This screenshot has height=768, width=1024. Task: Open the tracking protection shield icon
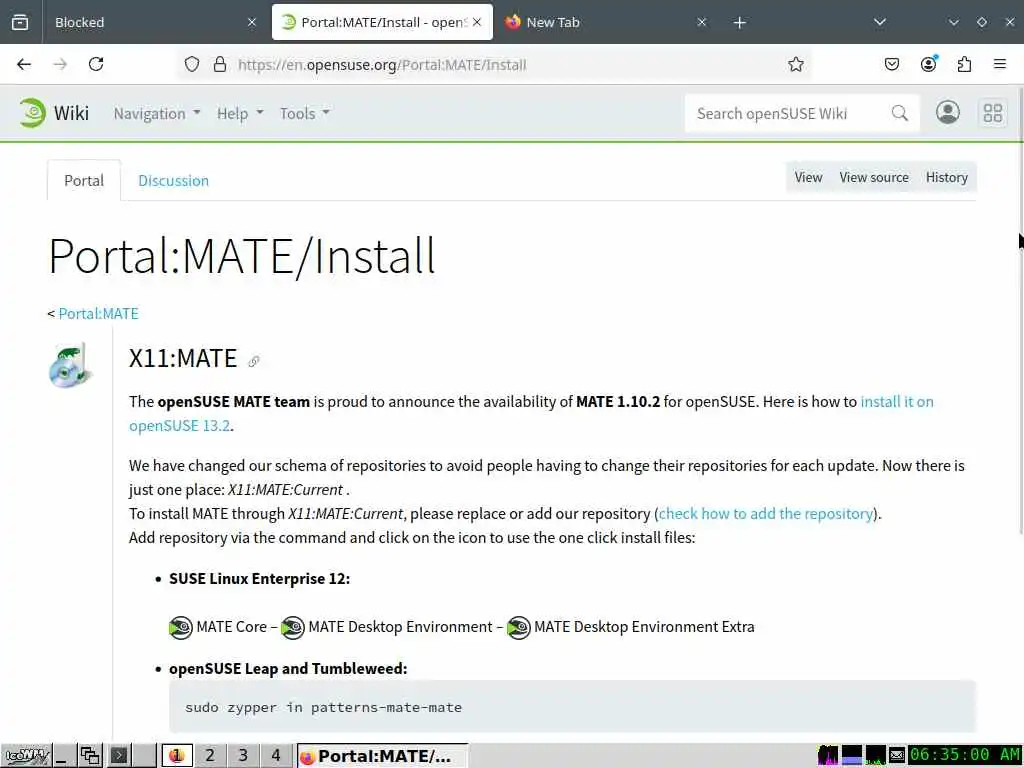click(191, 64)
